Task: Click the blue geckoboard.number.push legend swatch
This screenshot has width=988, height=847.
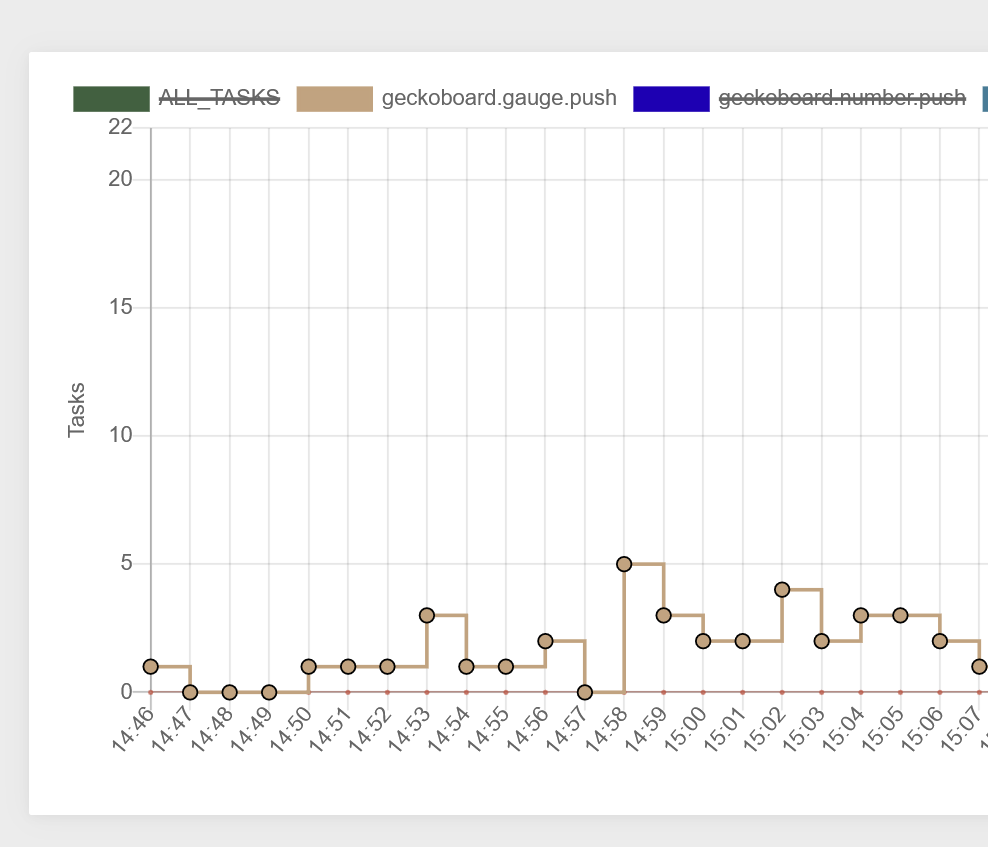Action: tap(671, 98)
